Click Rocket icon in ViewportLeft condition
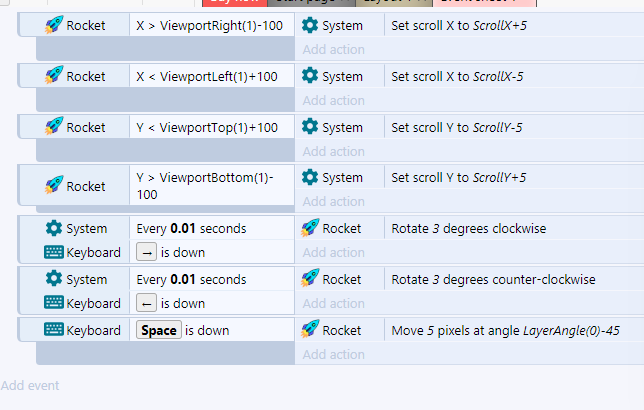The width and height of the screenshot is (644, 410). (x=54, y=76)
